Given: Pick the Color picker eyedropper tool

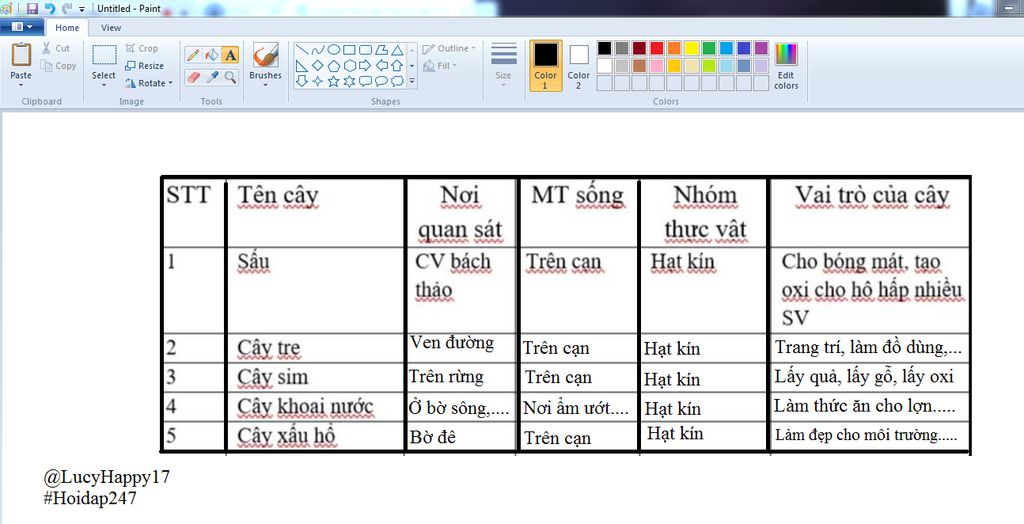Looking at the screenshot, I should pos(212,77).
